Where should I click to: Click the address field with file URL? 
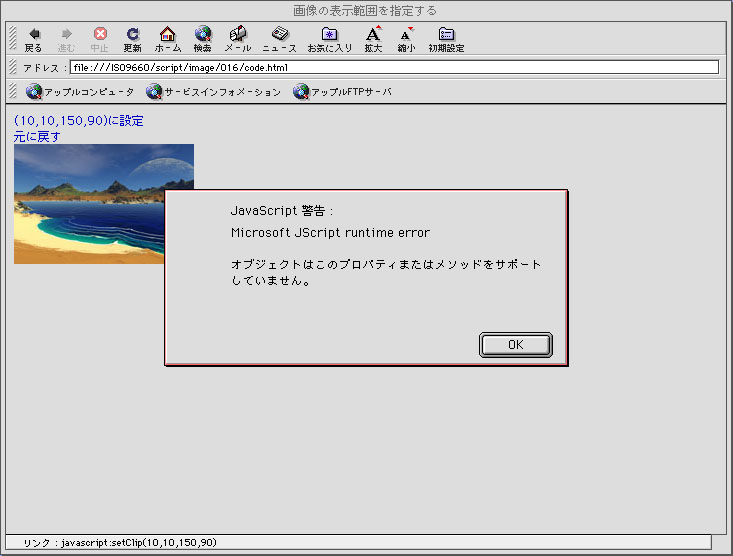click(394, 67)
